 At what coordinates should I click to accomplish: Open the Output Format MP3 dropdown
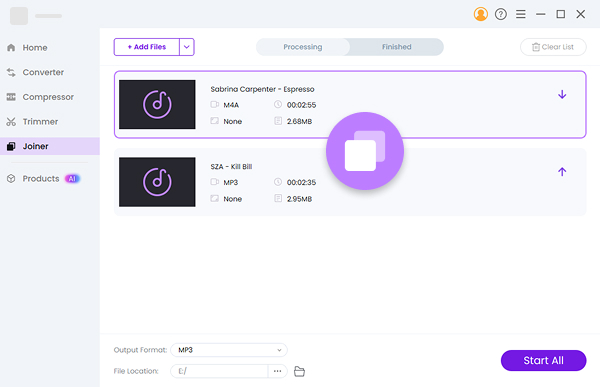[x=229, y=350]
